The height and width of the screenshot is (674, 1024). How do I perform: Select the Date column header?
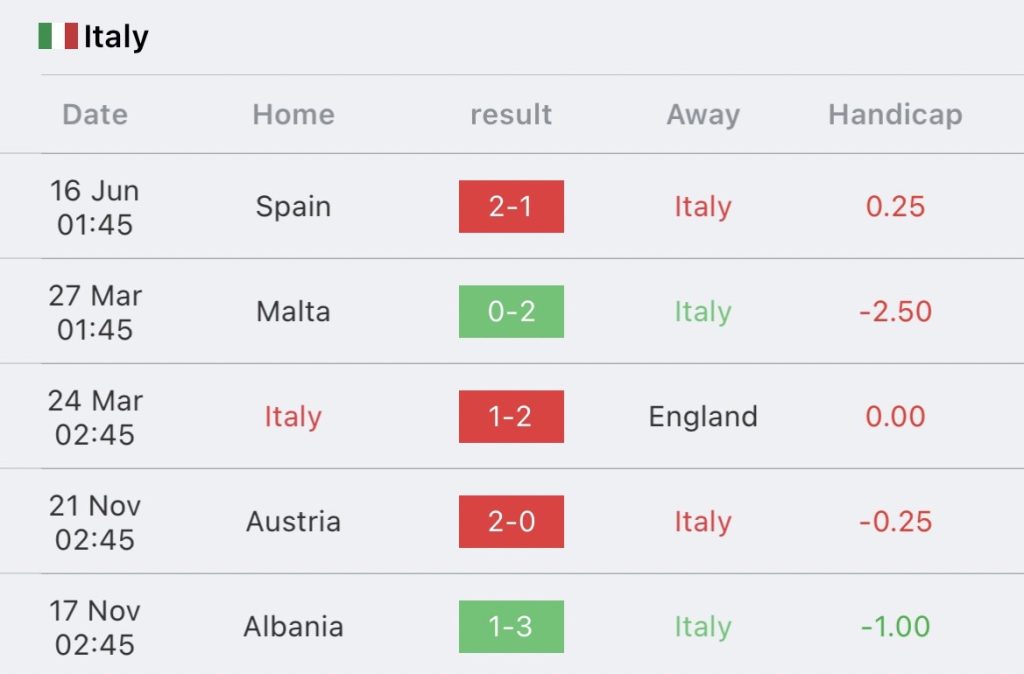point(95,114)
